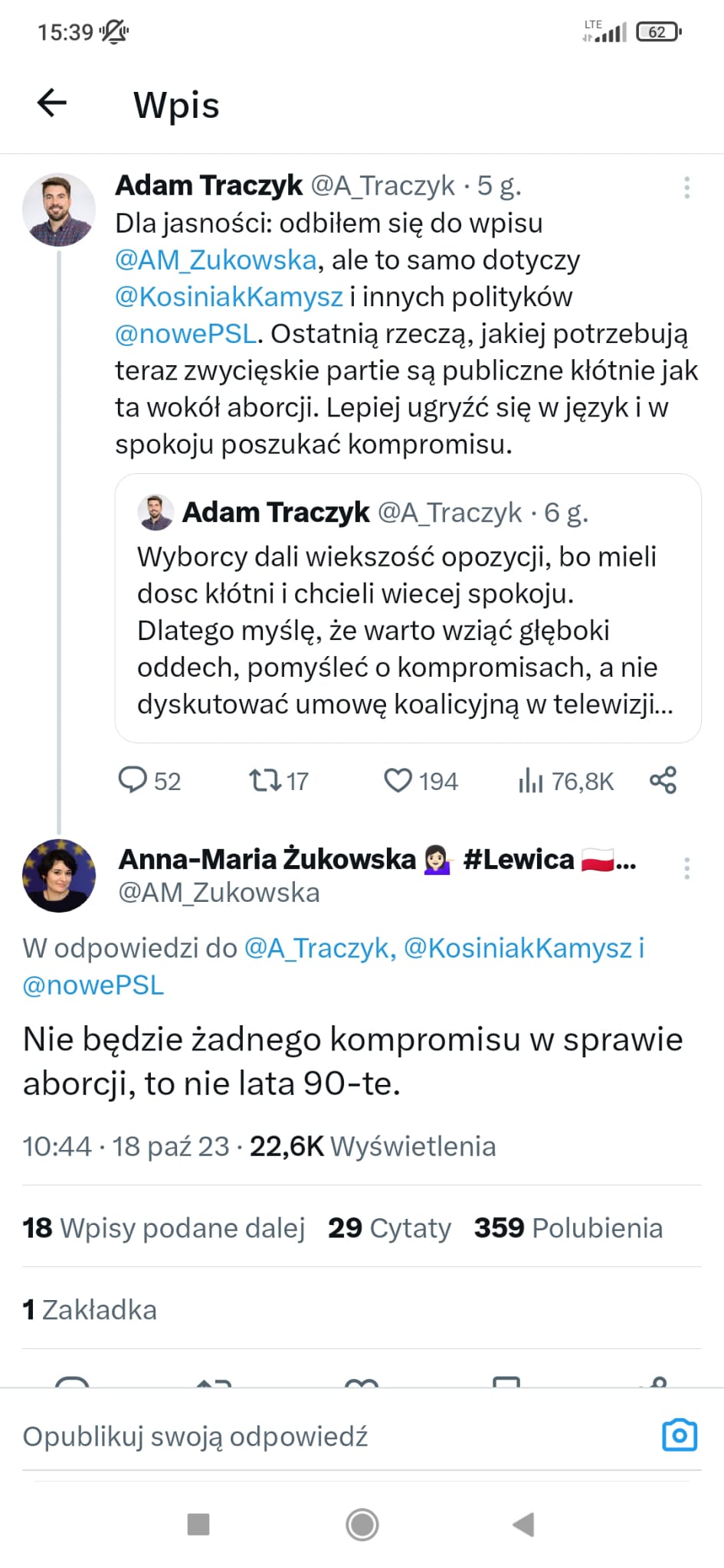The image size is (724, 1568).
Task: Follow the @AM_Zukowska mention link
Action: coord(216,260)
